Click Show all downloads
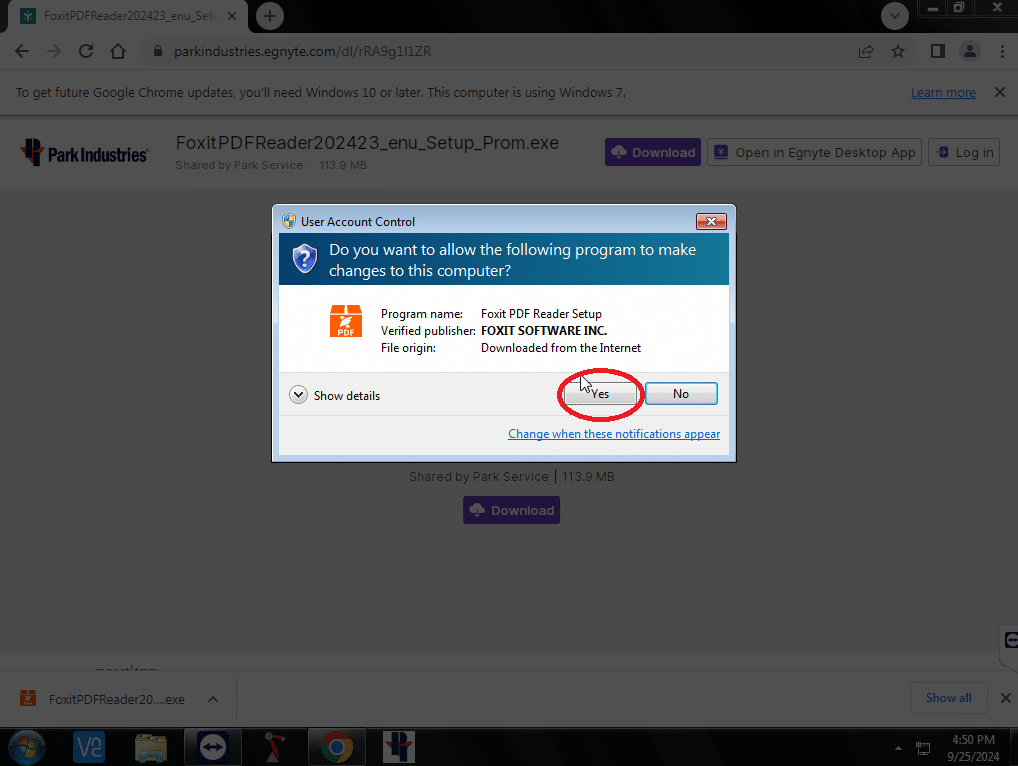The height and width of the screenshot is (766, 1018). pos(948,698)
